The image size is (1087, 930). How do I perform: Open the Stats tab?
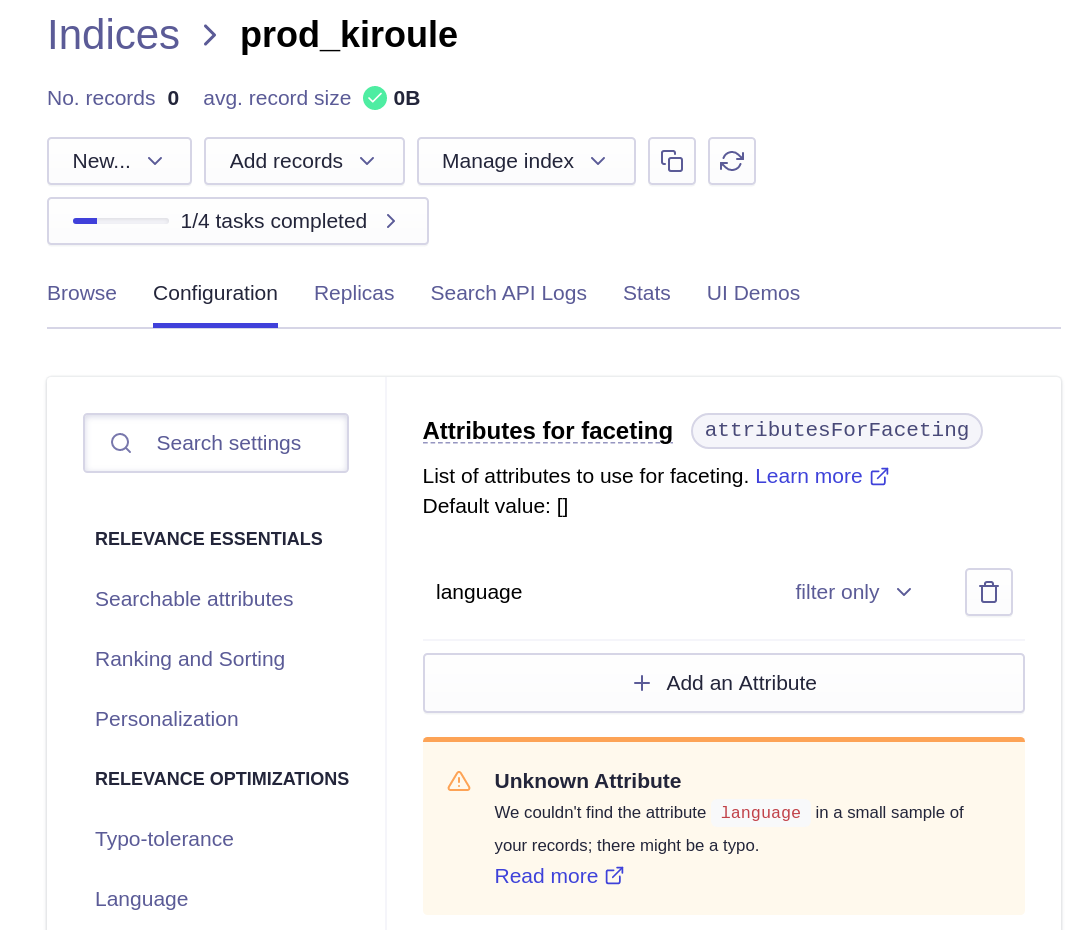(x=647, y=293)
